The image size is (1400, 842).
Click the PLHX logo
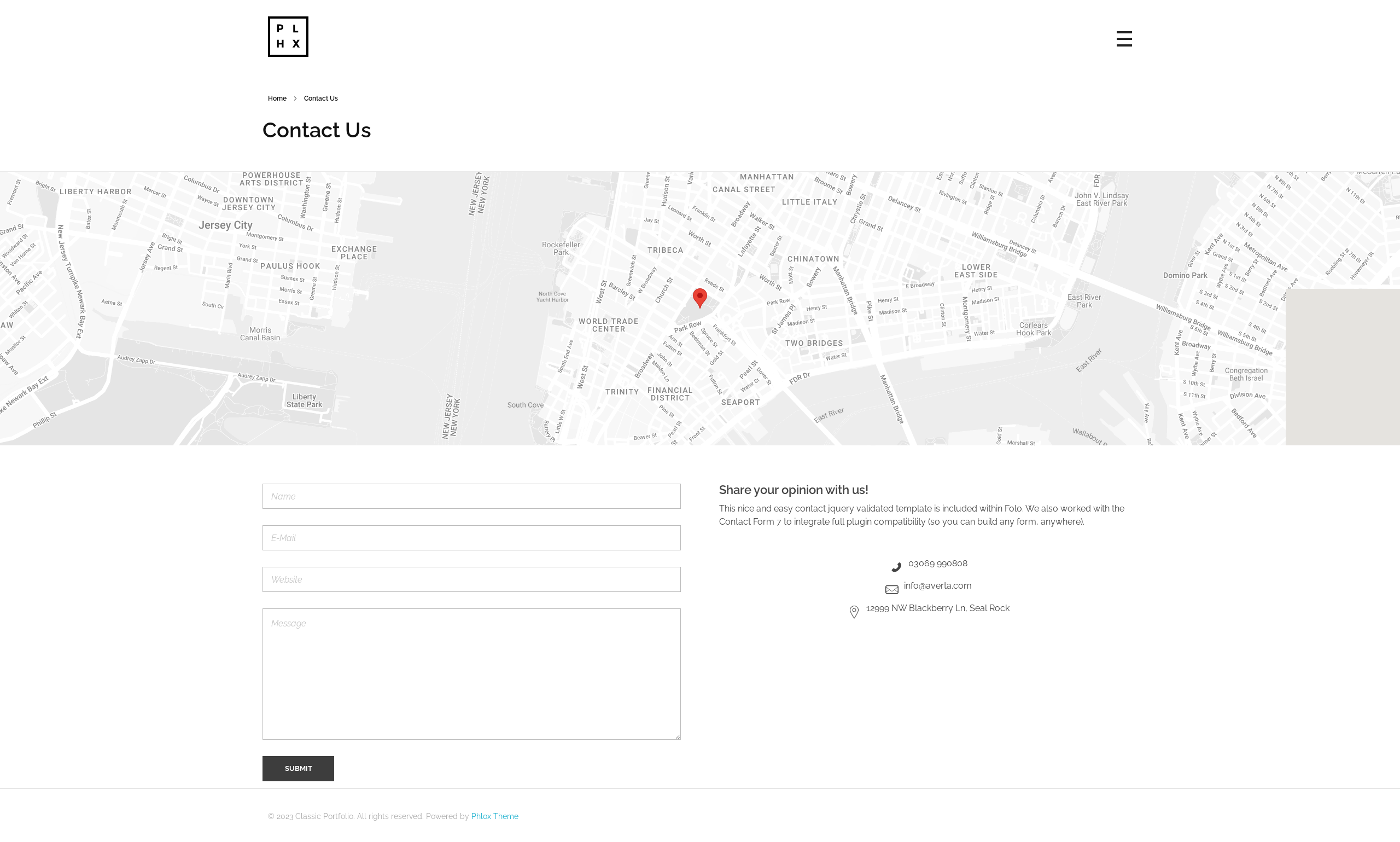(288, 37)
